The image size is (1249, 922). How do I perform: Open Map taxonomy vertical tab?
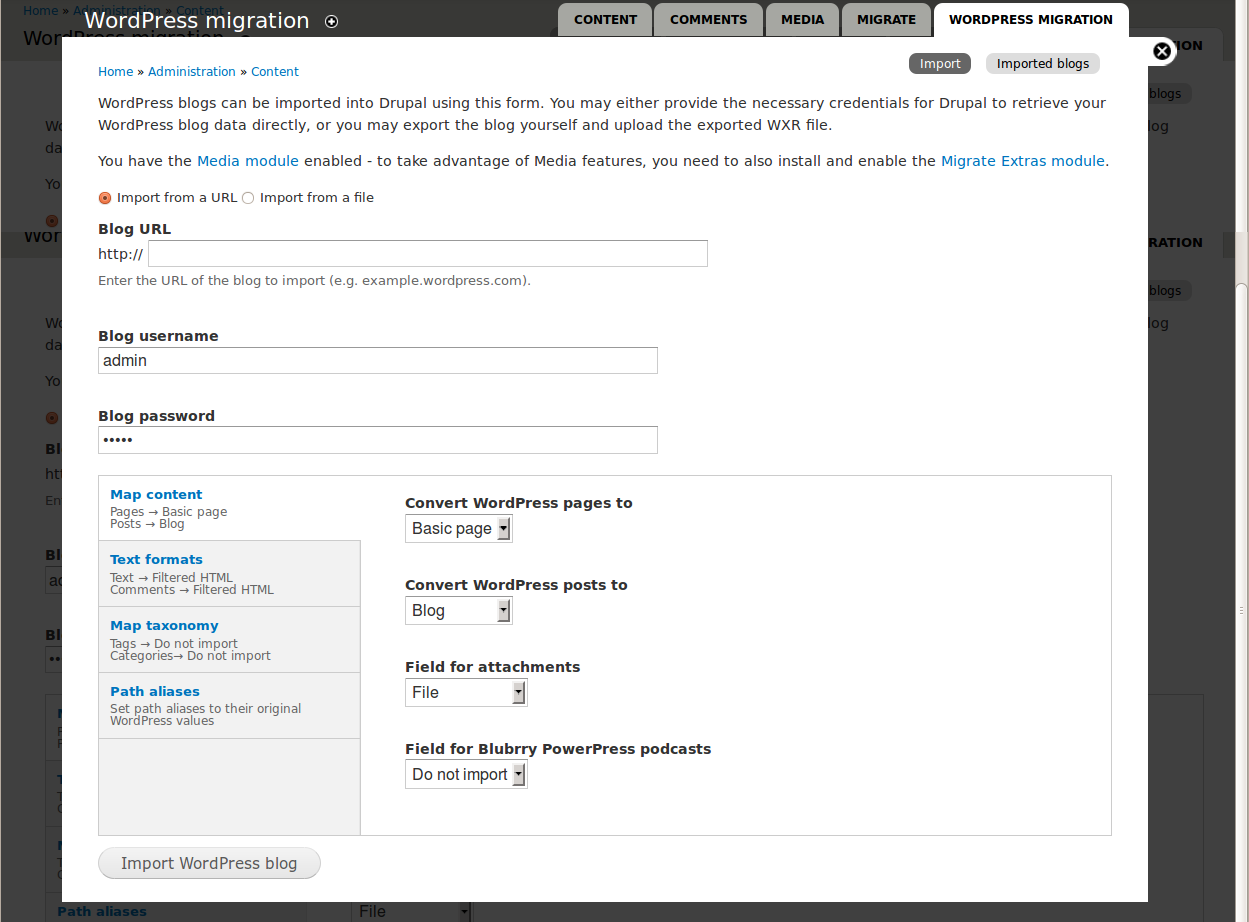click(x=229, y=640)
